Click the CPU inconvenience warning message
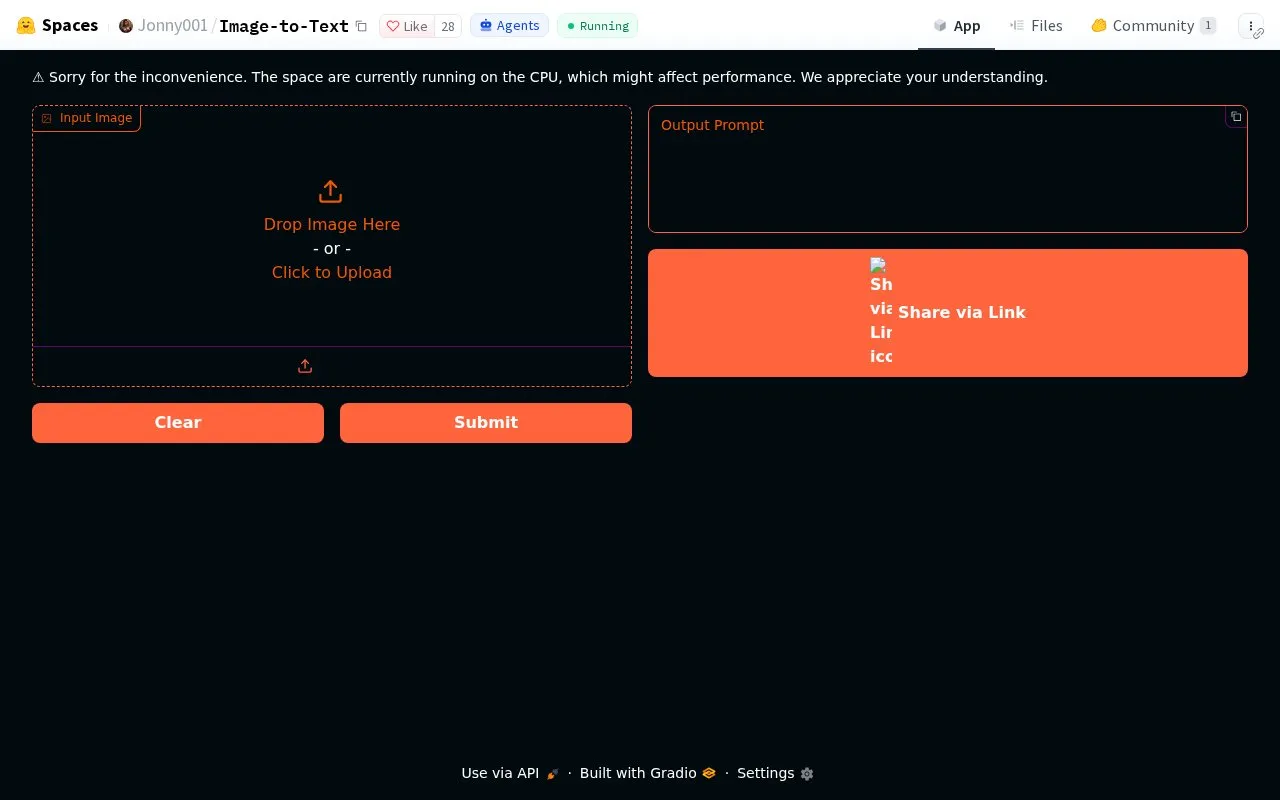 pyautogui.click(x=540, y=77)
